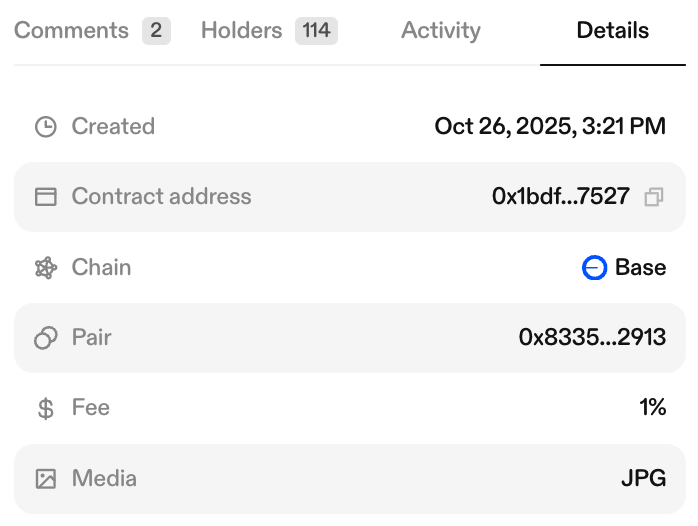Click the JPG media type value
The width and height of the screenshot is (698, 526).
(x=643, y=478)
